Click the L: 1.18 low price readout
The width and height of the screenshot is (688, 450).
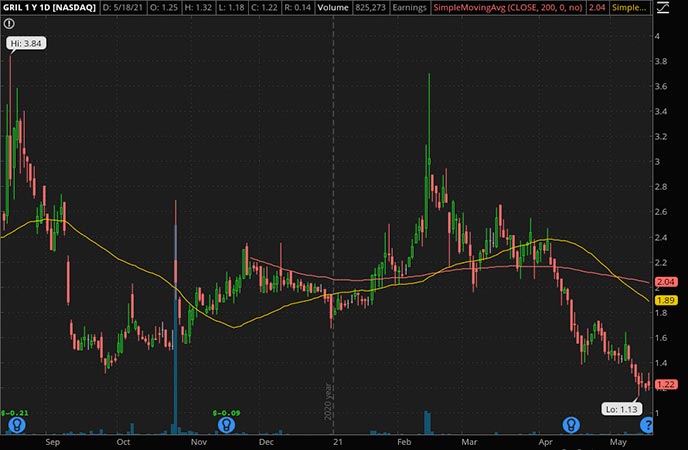click(x=231, y=7)
